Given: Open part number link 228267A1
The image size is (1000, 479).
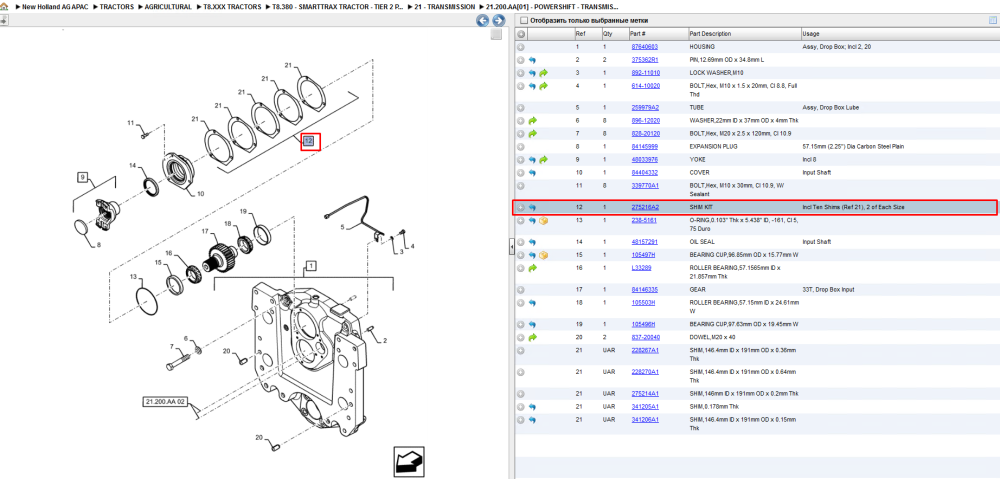Looking at the screenshot, I should 645,350.
